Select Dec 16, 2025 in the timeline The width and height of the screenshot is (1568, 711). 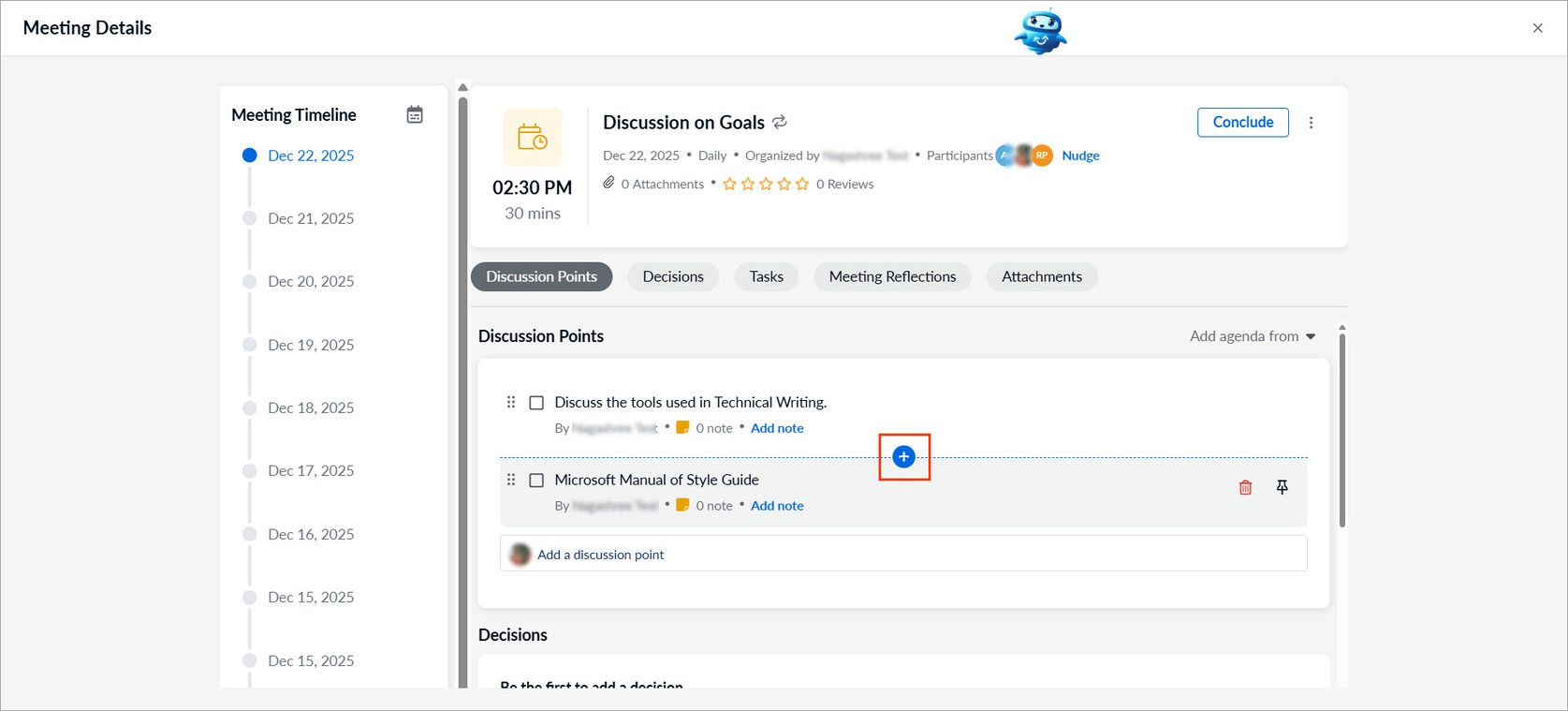pos(311,534)
